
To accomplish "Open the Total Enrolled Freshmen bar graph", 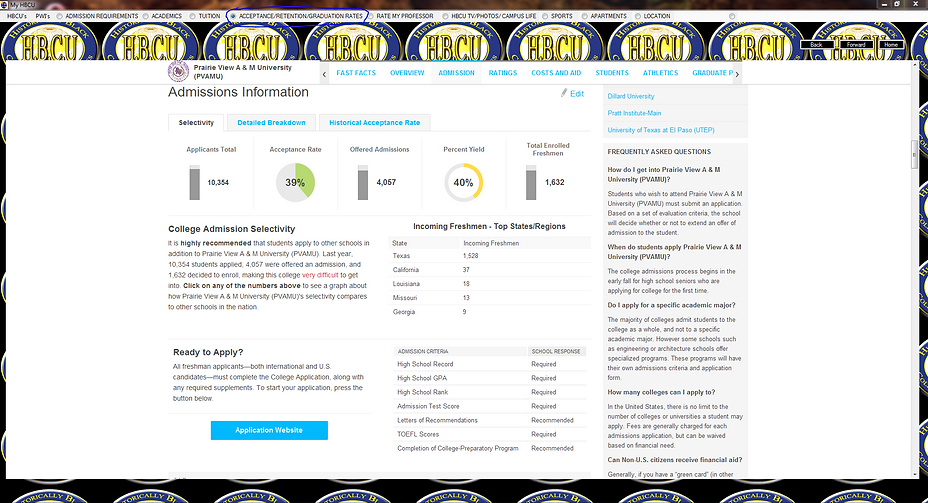I will (x=531, y=182).
